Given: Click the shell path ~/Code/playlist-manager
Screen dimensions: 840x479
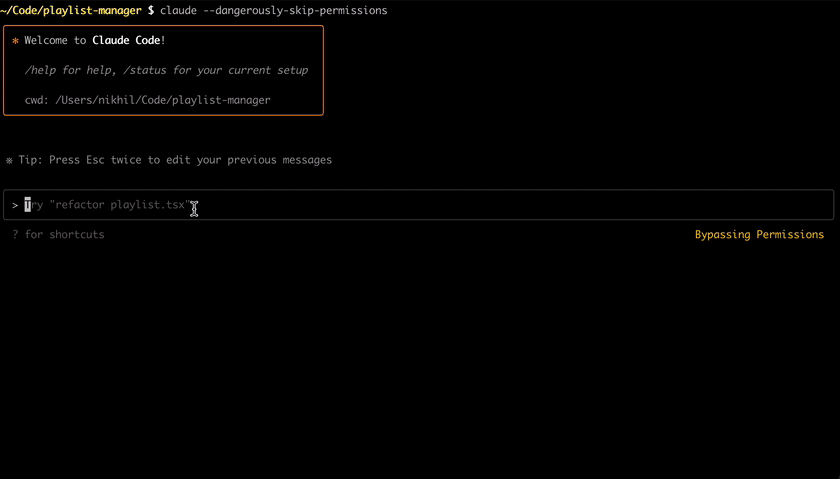Looking at the screenshot, I should pos(71,11).
